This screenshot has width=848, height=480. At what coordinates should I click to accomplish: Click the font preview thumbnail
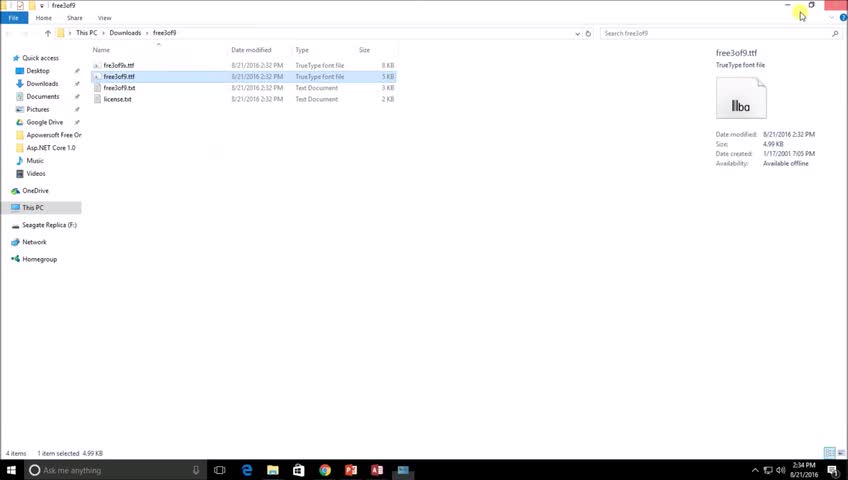[741, 98]
